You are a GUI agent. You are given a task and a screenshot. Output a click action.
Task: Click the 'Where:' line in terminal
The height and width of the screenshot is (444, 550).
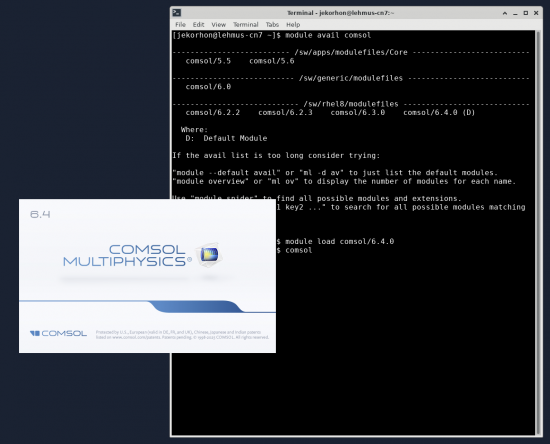(x=194, y=130)
